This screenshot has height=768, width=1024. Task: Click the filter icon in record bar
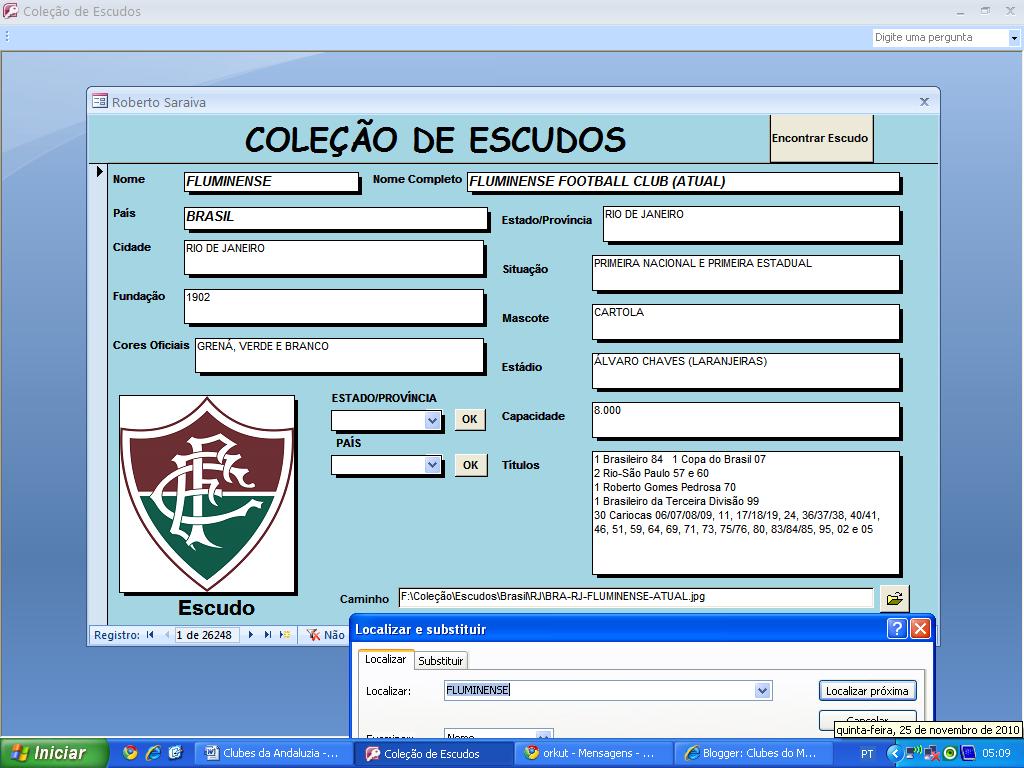tap(313, 635)
